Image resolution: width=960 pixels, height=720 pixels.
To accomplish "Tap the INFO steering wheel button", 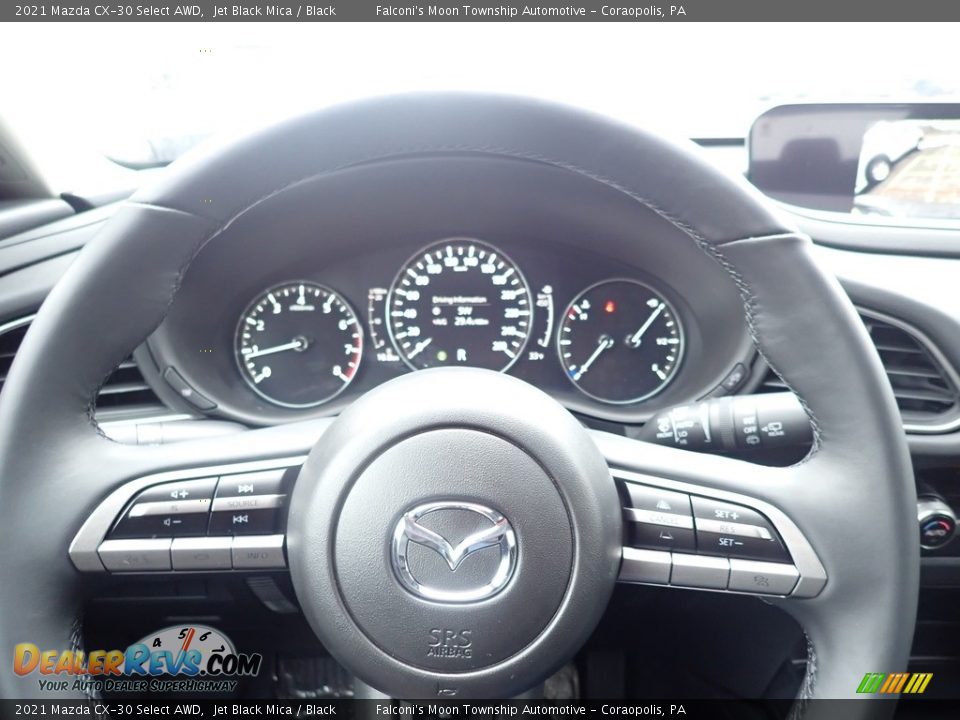I will tap(258, 553).
